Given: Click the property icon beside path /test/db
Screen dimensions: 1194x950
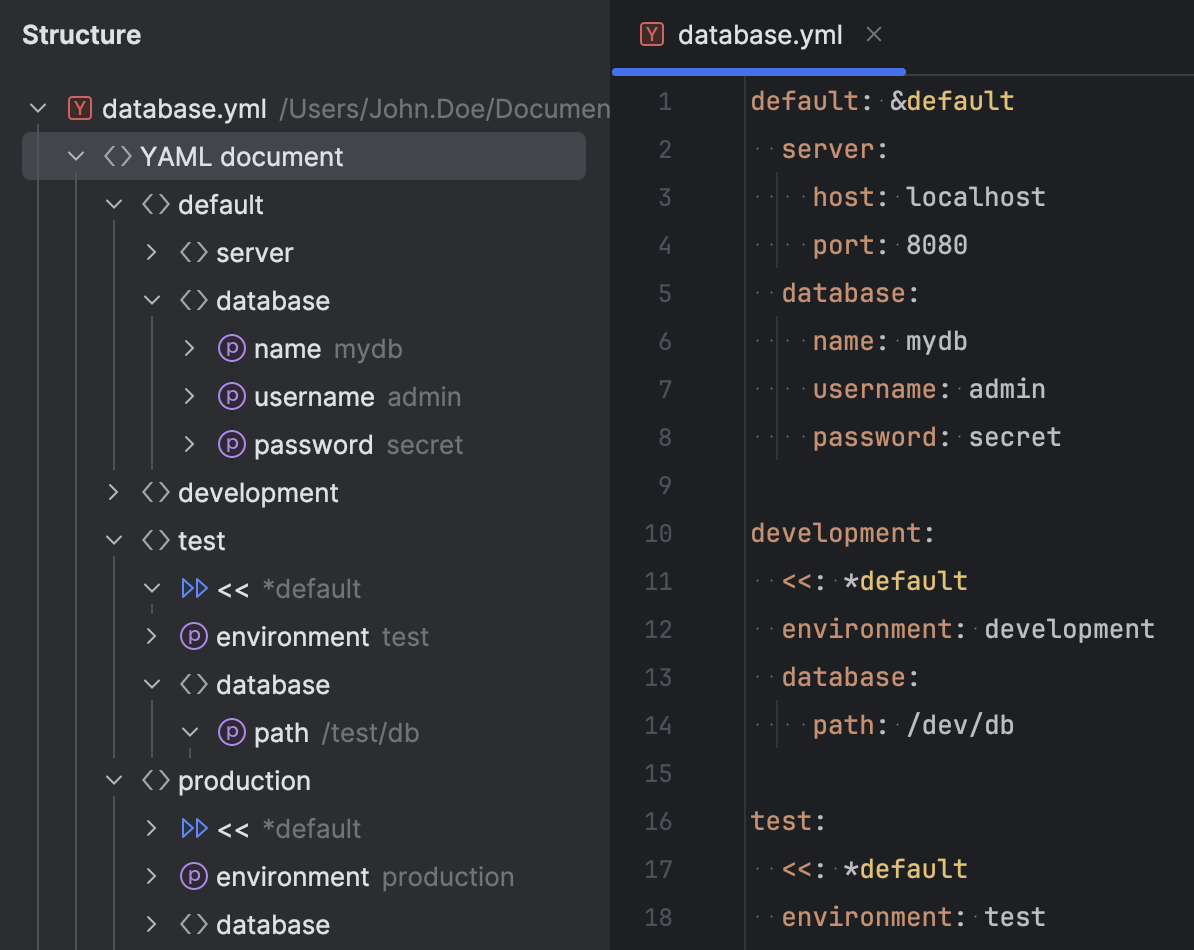Looking at the screenshot, I should [231, 732].
